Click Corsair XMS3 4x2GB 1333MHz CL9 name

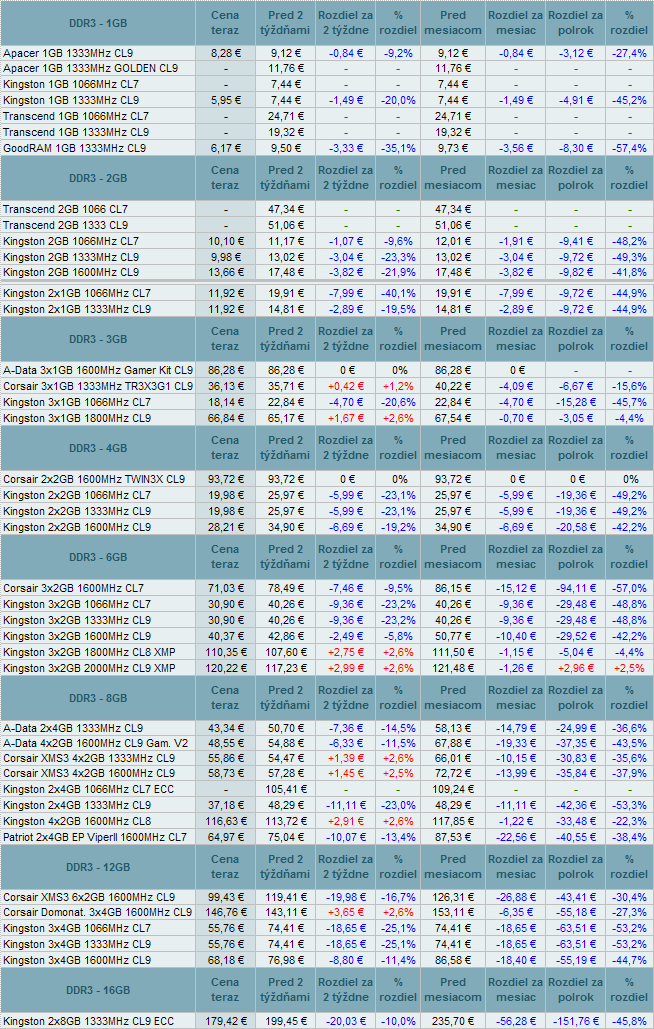click(89, 757)
